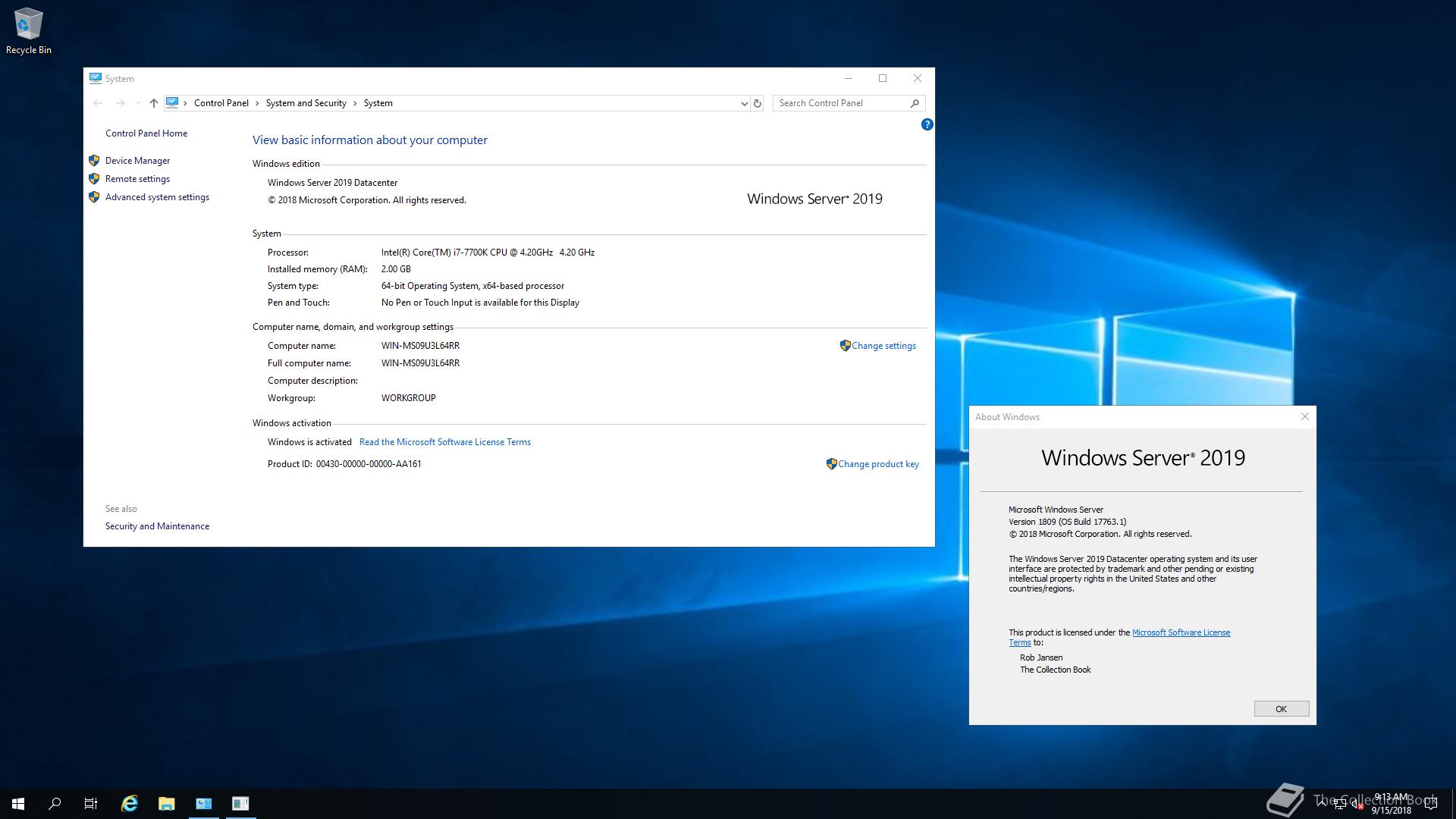Open Remote settings
Screen dimensions: 1456x819
[x=137, y=179]
